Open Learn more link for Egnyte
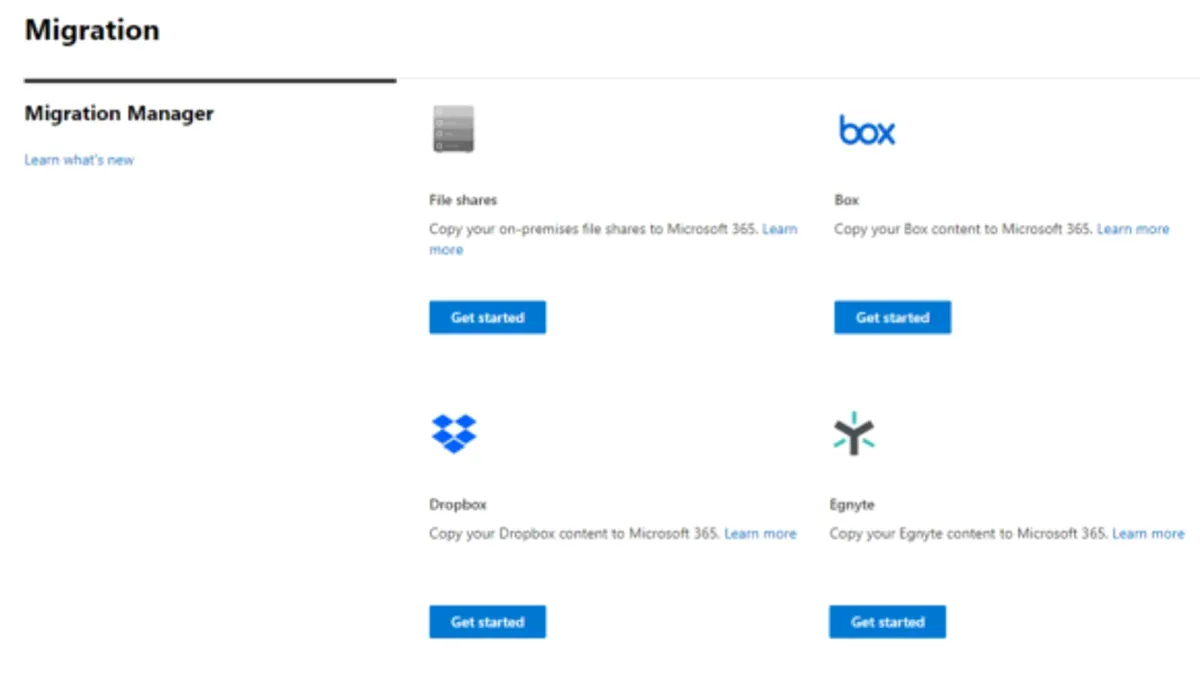Image resolution: width=1200 pixels, height=675 pixels. (x=1148, y=534)
